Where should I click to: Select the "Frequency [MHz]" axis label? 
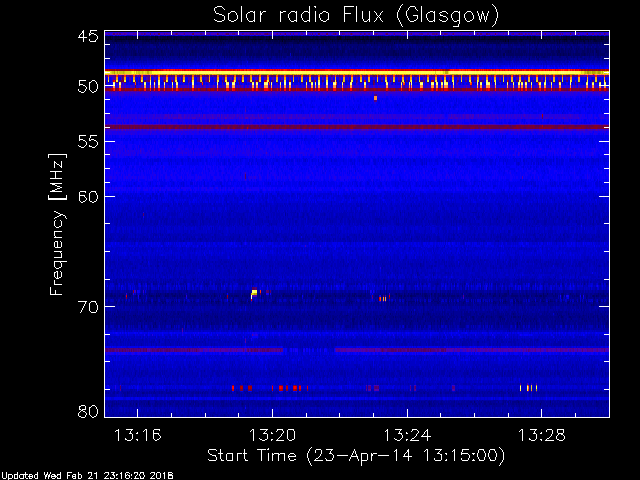pyautogui.click(x=57, y=224)
